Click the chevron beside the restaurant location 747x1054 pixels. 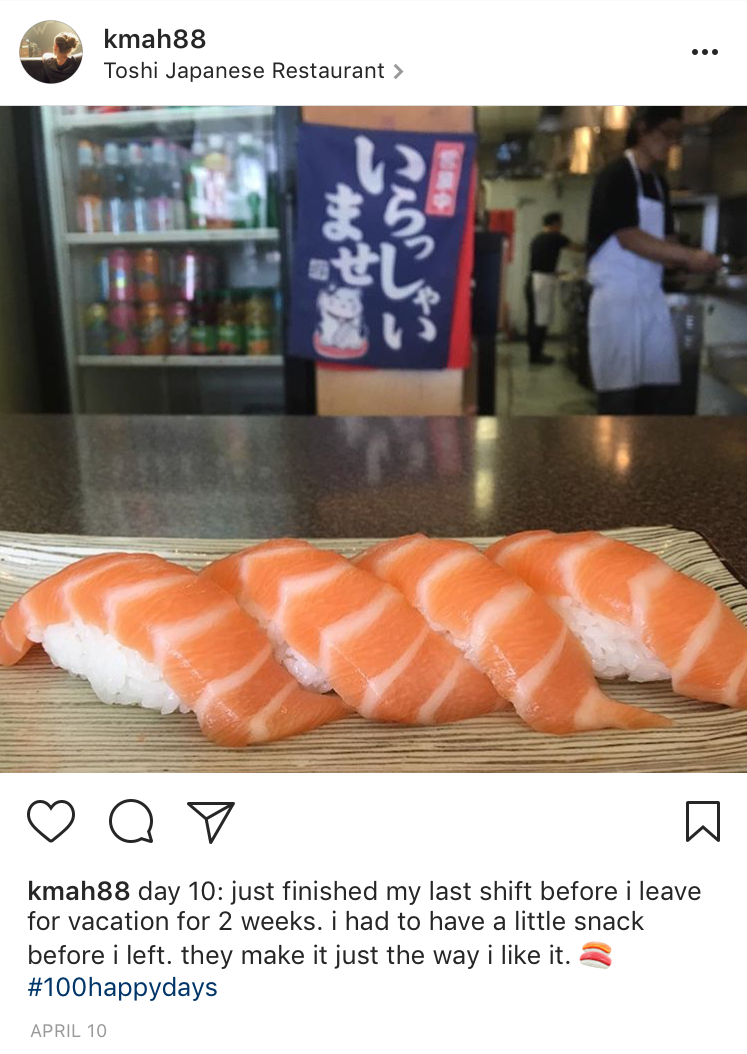(398, 71)
